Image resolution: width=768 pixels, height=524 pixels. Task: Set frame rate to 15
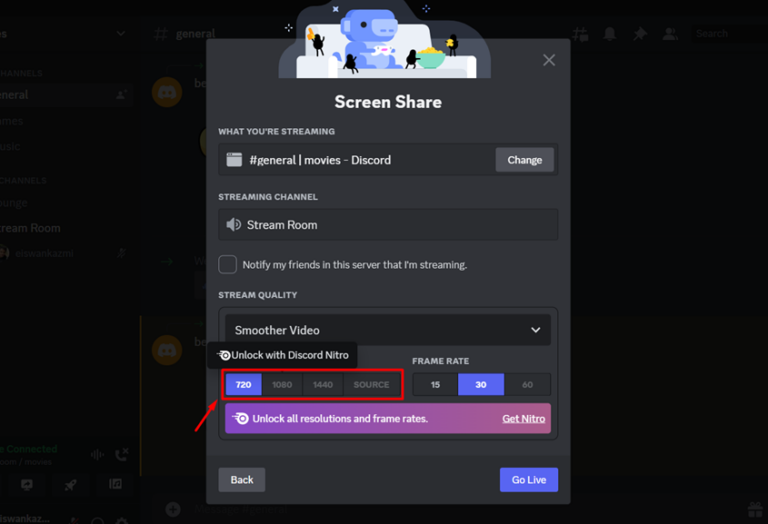tap(435, 384)
